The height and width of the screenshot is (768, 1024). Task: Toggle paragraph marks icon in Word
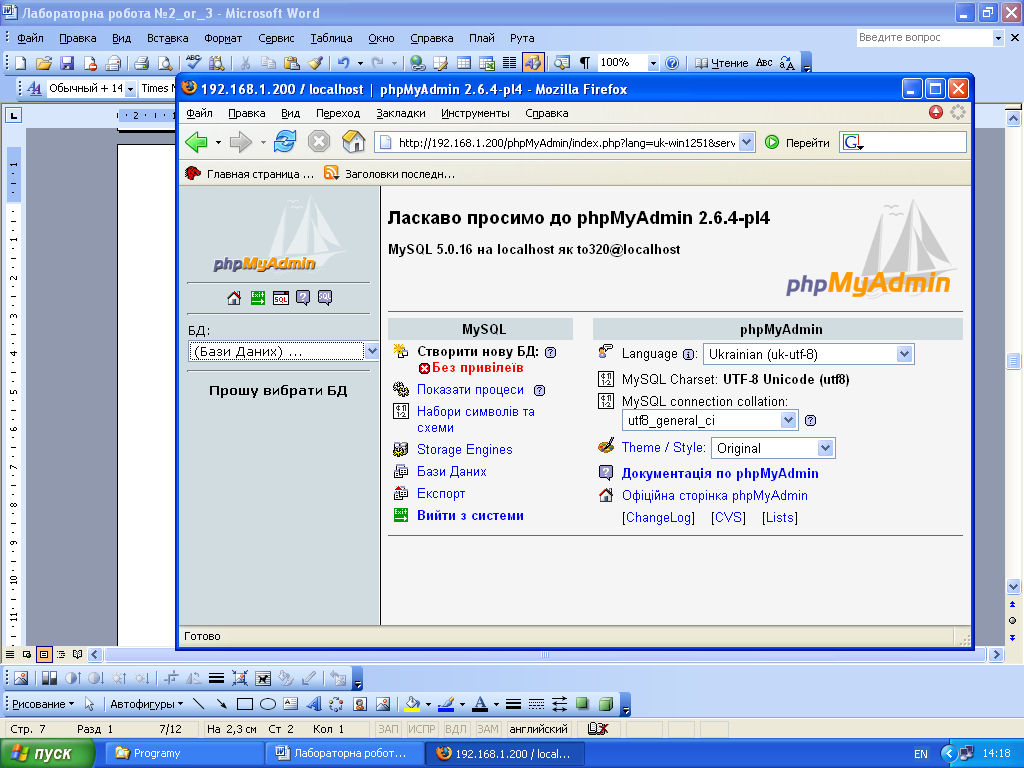(x=584, y=63)
